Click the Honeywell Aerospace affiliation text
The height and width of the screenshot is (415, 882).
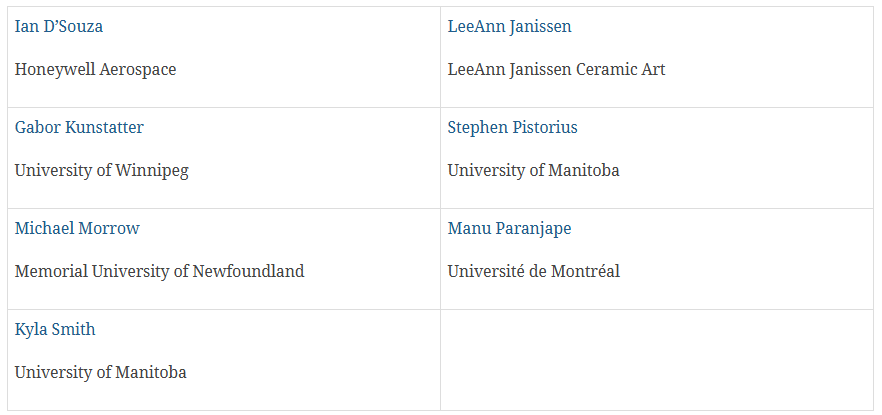point(95,70)
